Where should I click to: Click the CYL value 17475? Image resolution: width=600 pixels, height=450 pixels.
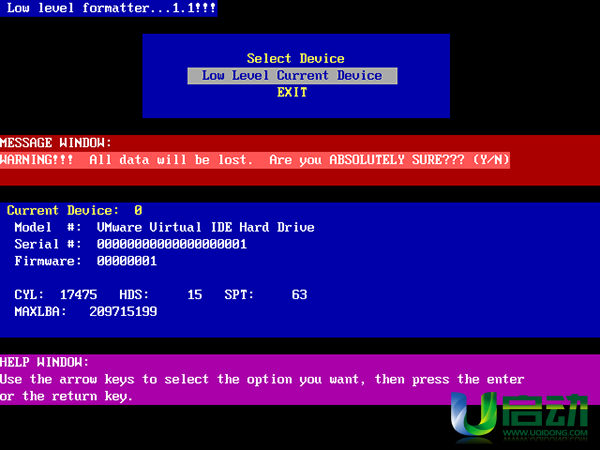78,295
